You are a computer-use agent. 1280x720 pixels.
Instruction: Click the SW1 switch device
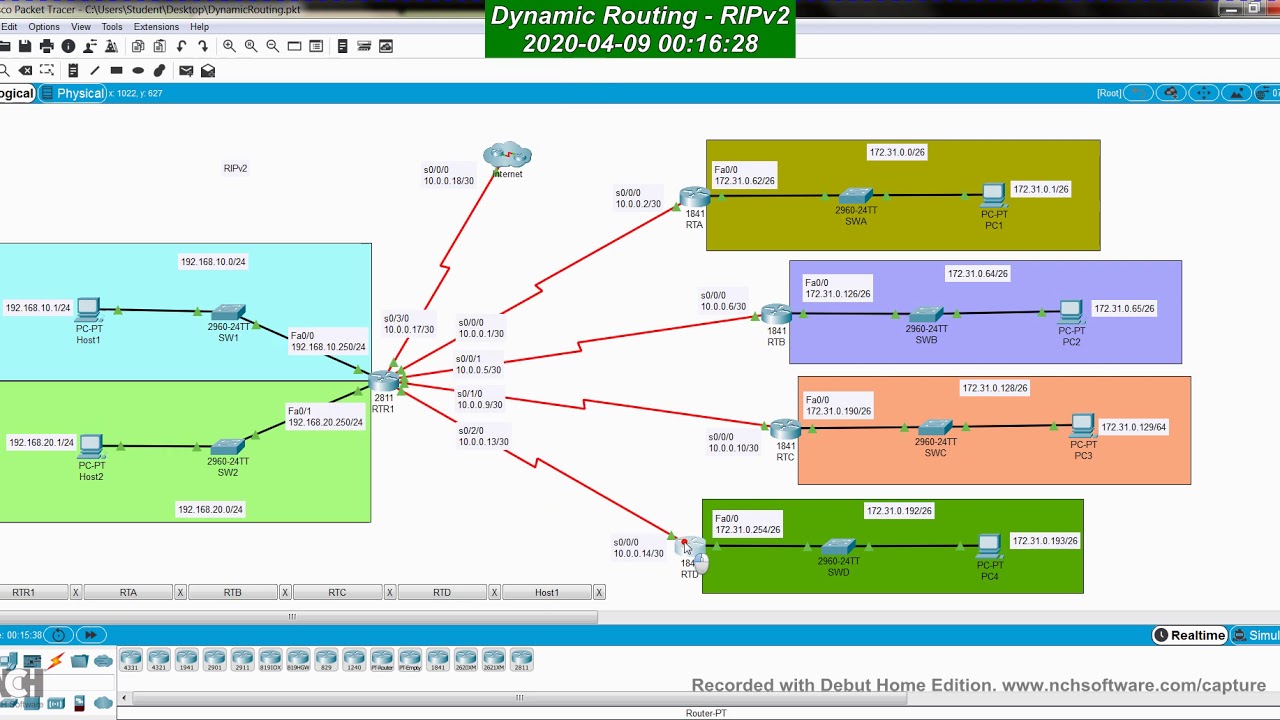pyautogui.click(x=228, y=313)
